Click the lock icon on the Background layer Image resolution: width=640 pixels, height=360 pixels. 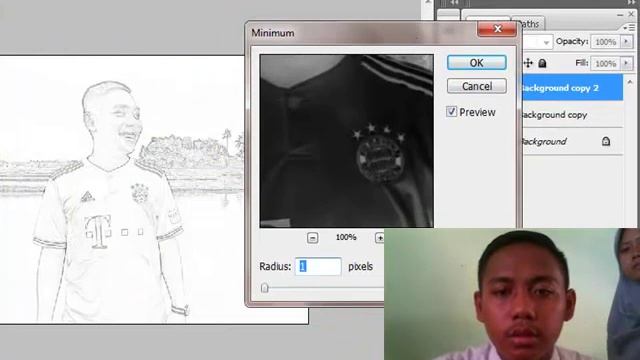[x=606, y=141]
